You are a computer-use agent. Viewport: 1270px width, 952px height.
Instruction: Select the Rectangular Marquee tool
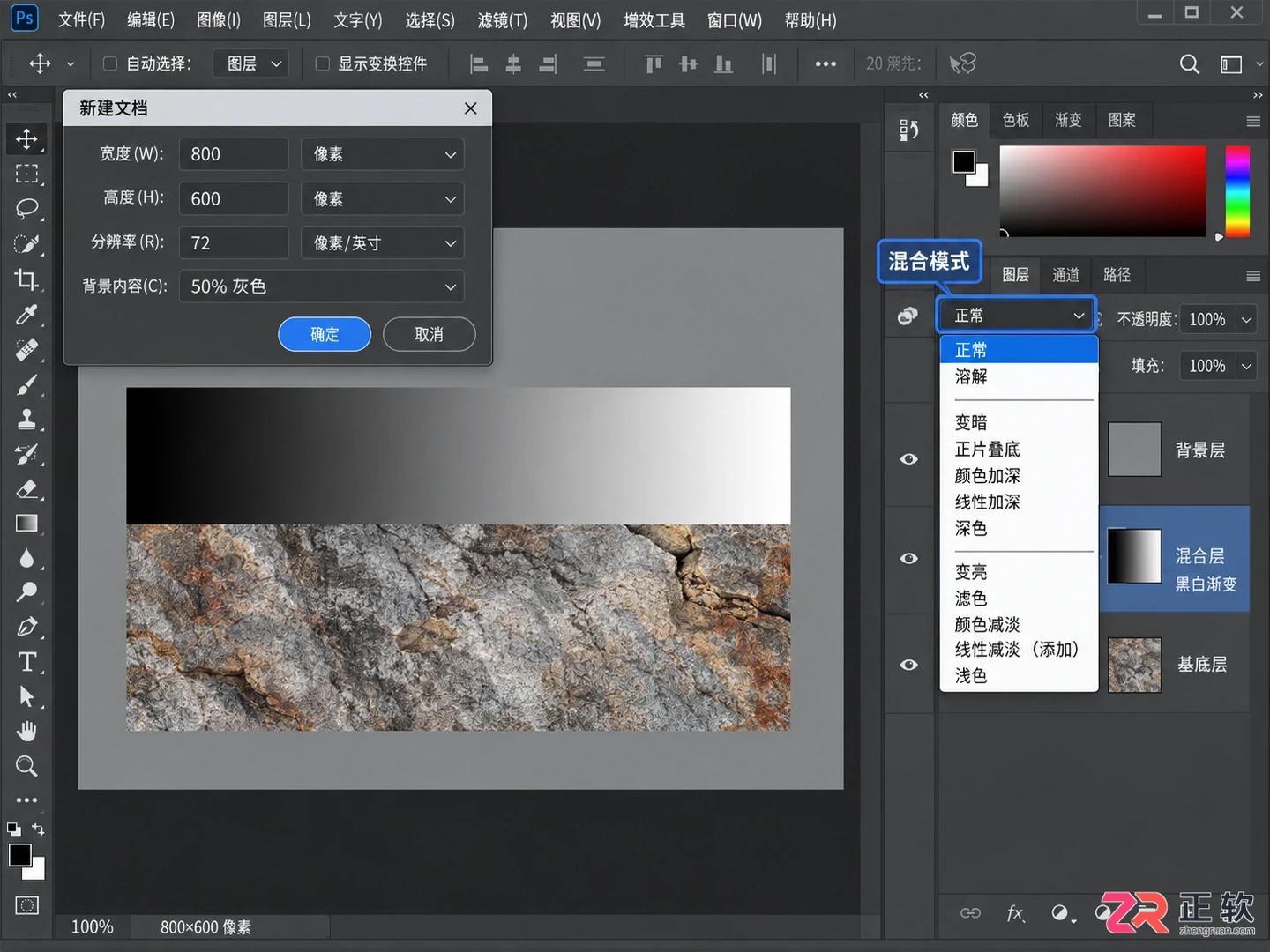(26, 174)
